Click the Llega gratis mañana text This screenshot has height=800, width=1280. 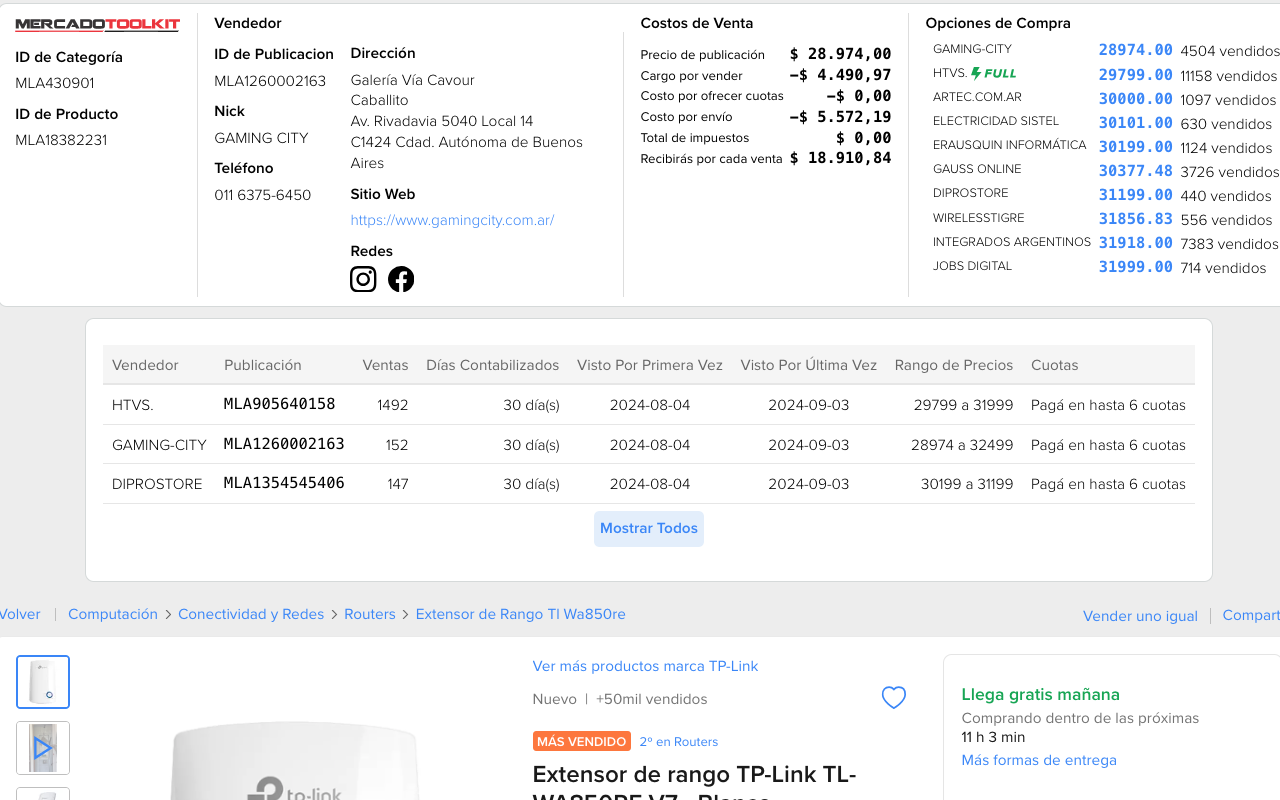point(1041,694)
